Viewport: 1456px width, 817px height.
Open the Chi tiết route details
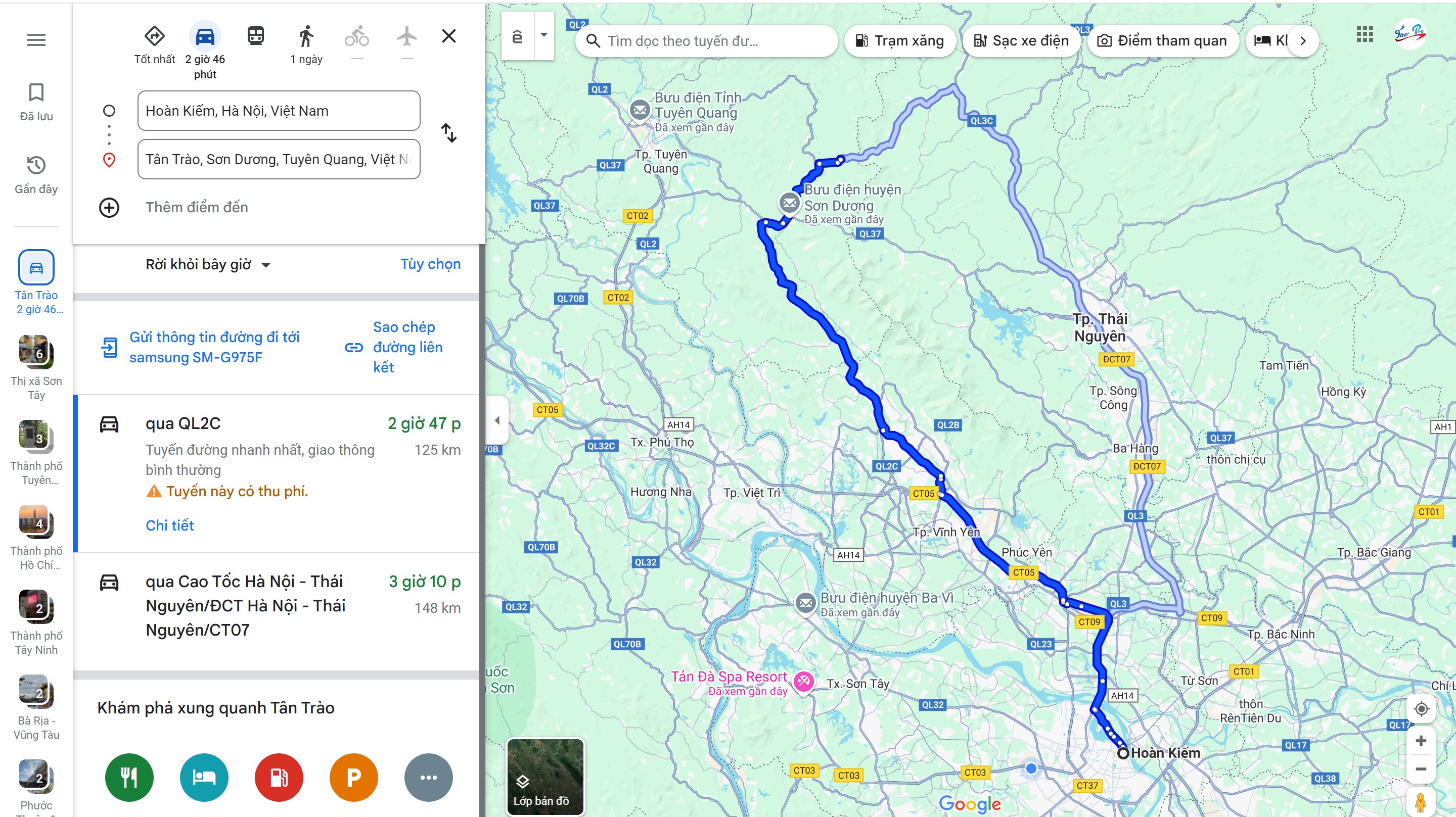tap(169, 525)
